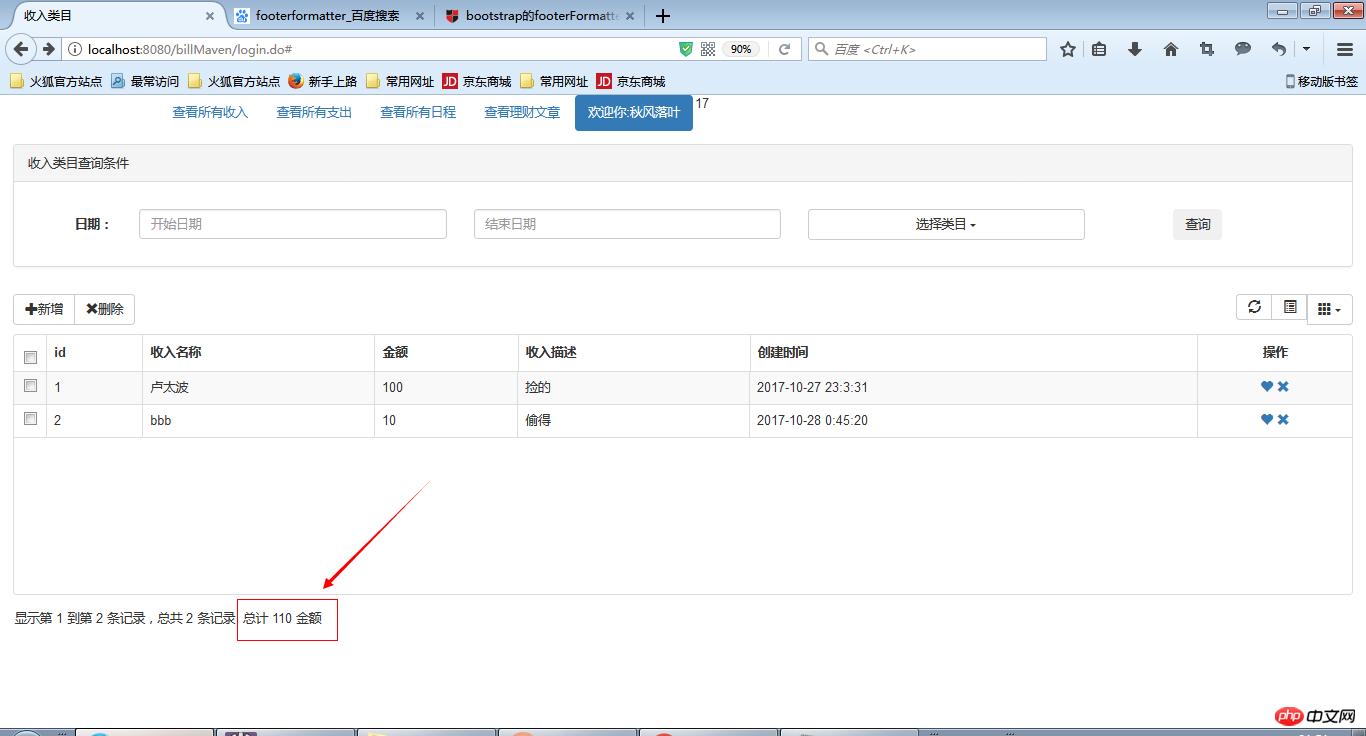Open the bookmarks list icon
Image resolution: width=1366 pixels, height=736 pixels.
(1099, 49)
